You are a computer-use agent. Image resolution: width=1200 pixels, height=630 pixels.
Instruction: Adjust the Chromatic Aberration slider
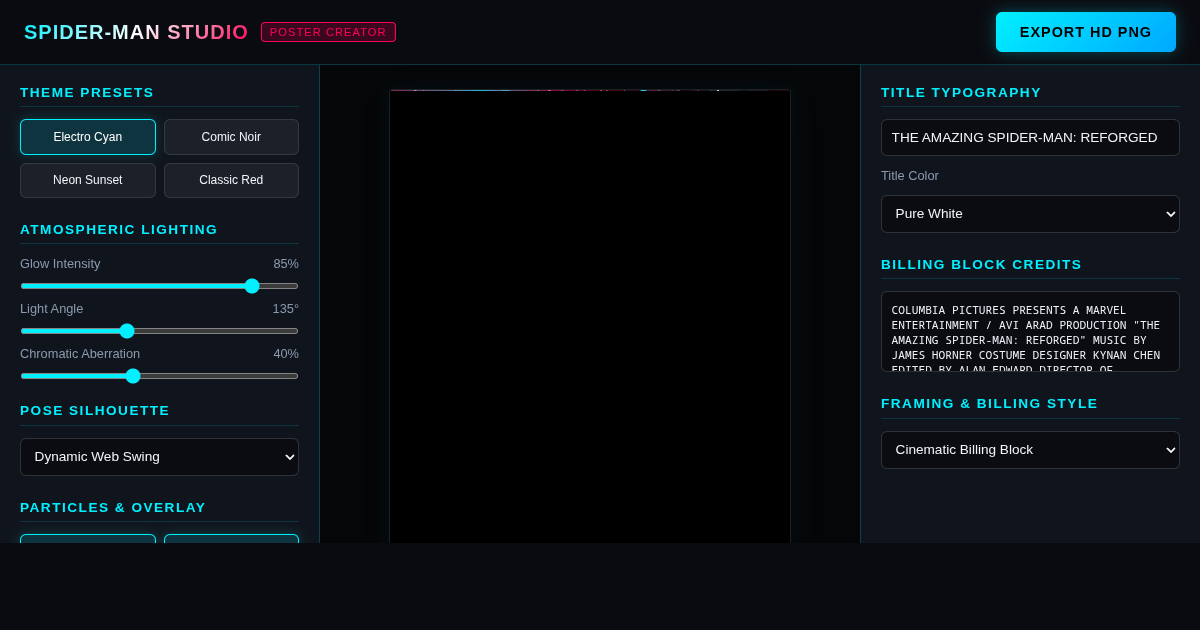(159, 376)
